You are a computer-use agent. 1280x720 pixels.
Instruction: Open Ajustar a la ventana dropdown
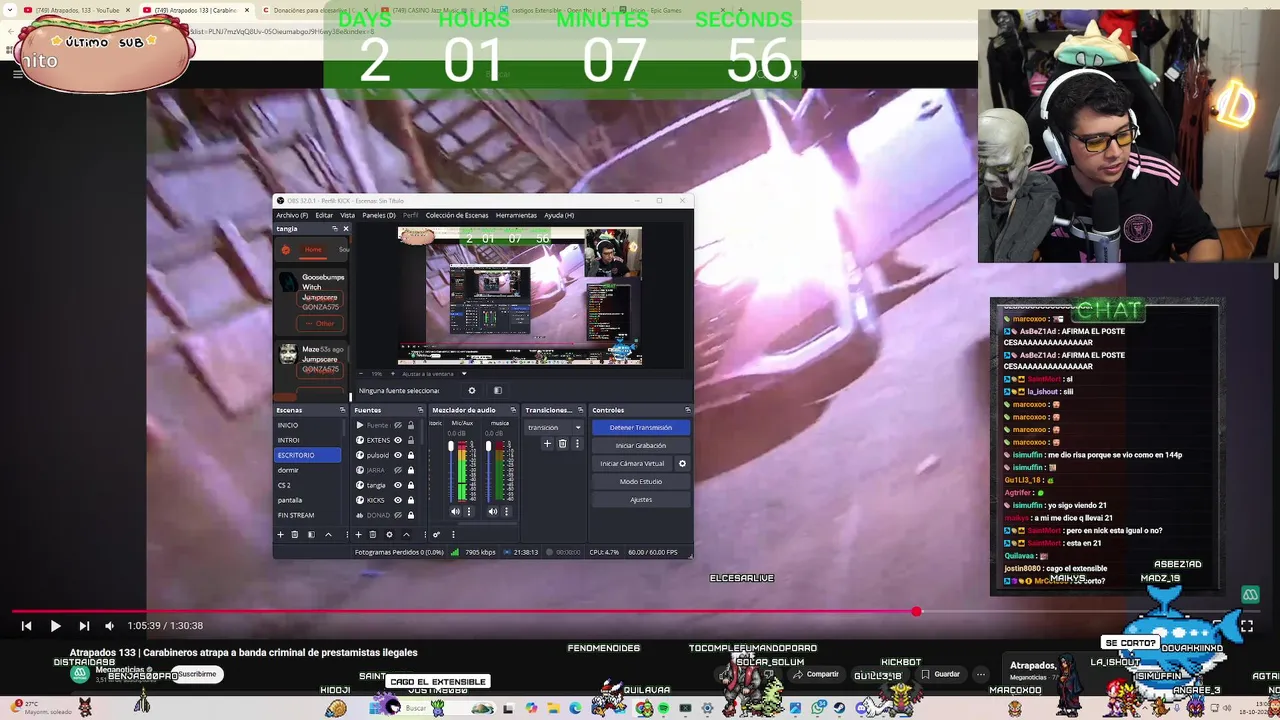coord(434,374)
